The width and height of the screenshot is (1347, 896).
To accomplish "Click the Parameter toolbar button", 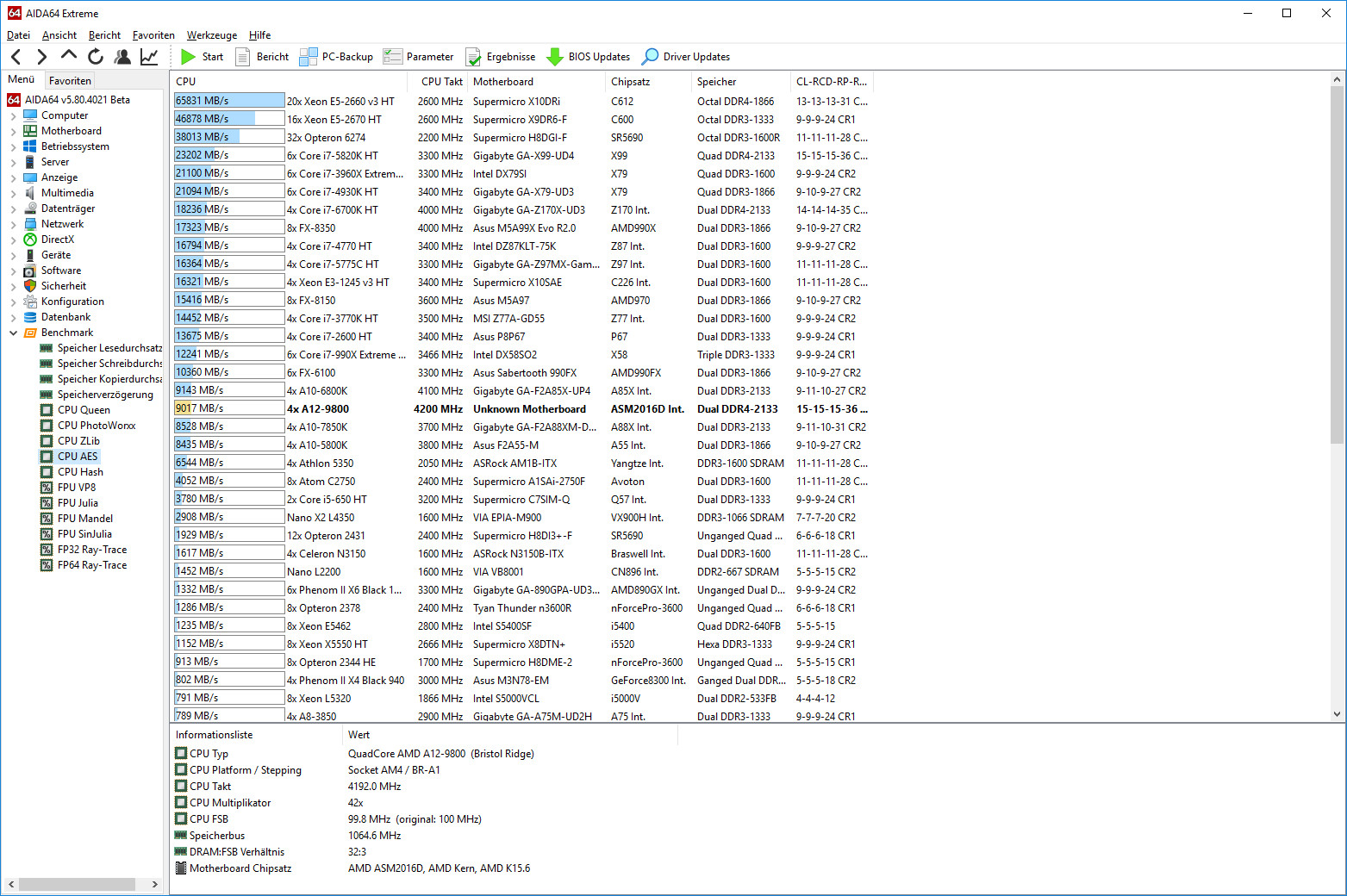I will 419,57.
